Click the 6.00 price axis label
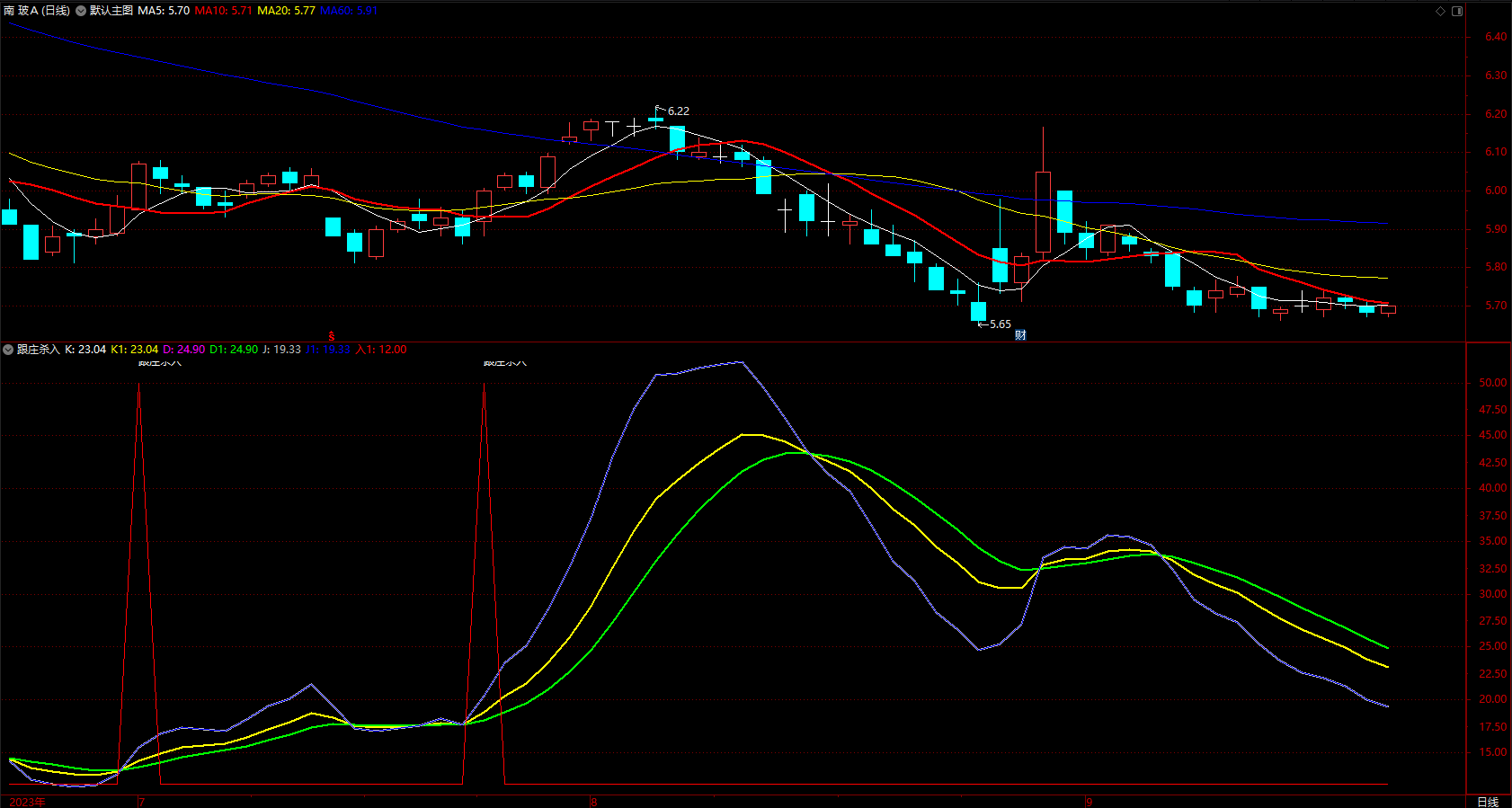This screenshot has width=1512, height=808. tap(1496, 191)
